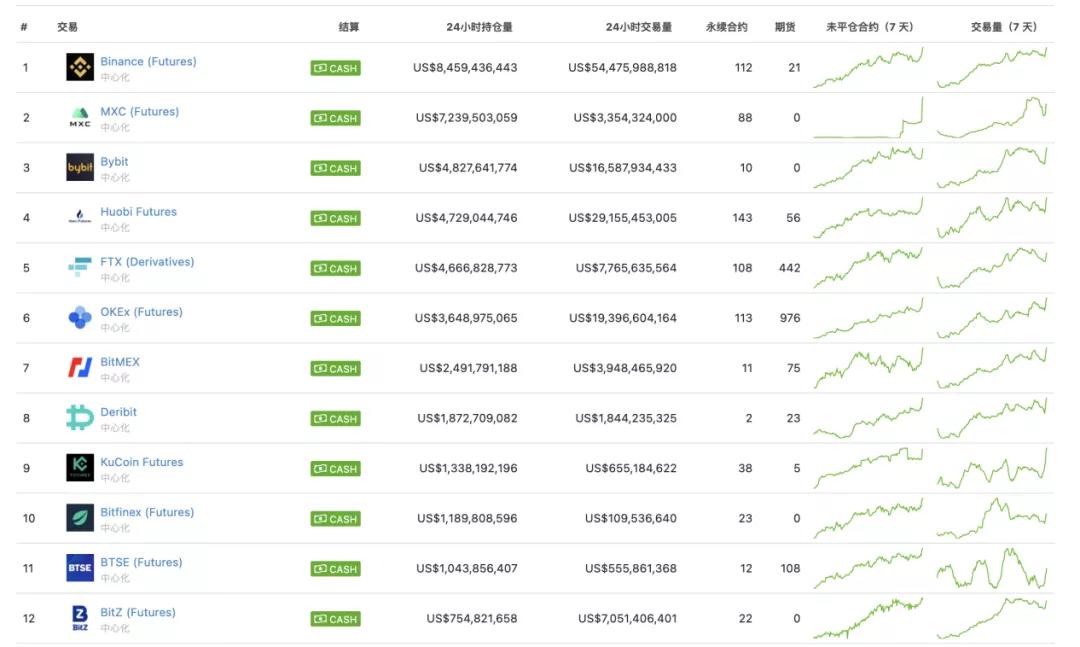Click the CASH badge in BitMEX row
Viewport: 1080px width, 647px height.
(335, 369)
